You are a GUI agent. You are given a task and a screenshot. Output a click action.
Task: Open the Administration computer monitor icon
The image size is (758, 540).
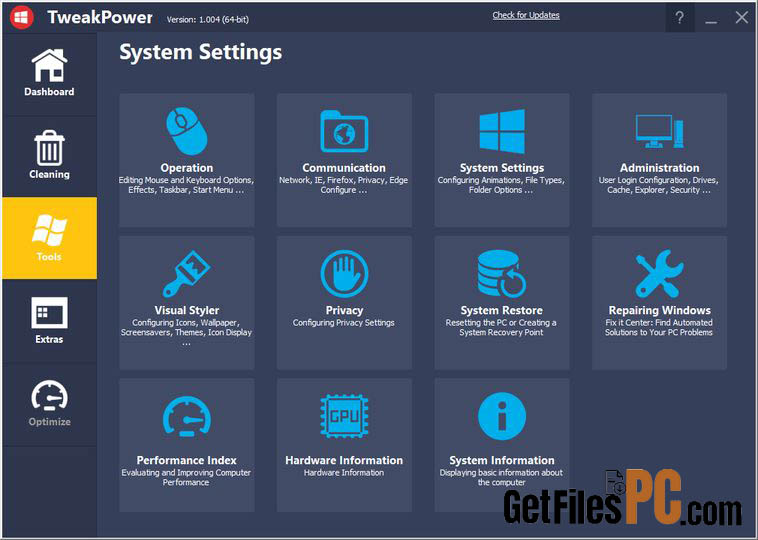pos(659,131)
